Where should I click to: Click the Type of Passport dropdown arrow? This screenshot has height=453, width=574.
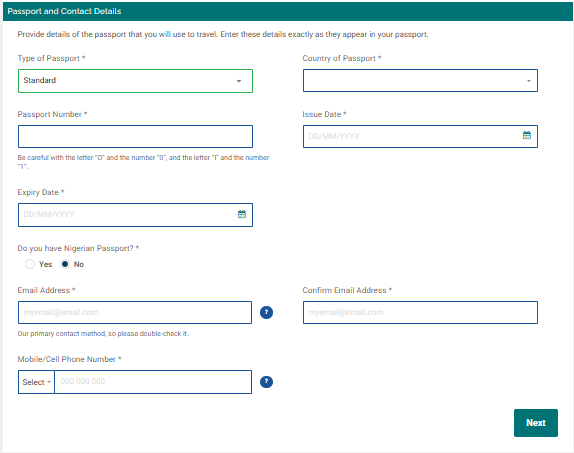coord(239,81)
